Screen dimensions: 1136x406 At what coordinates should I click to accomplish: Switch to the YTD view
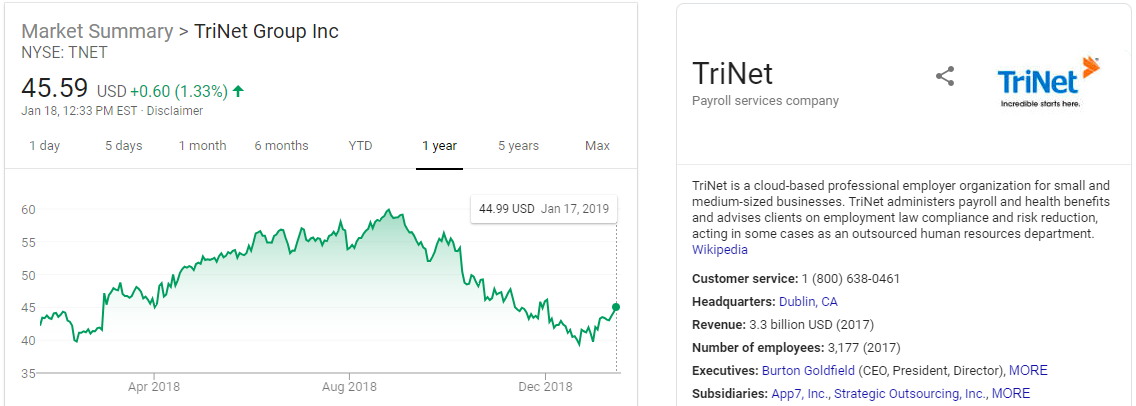tap(360, 146)
